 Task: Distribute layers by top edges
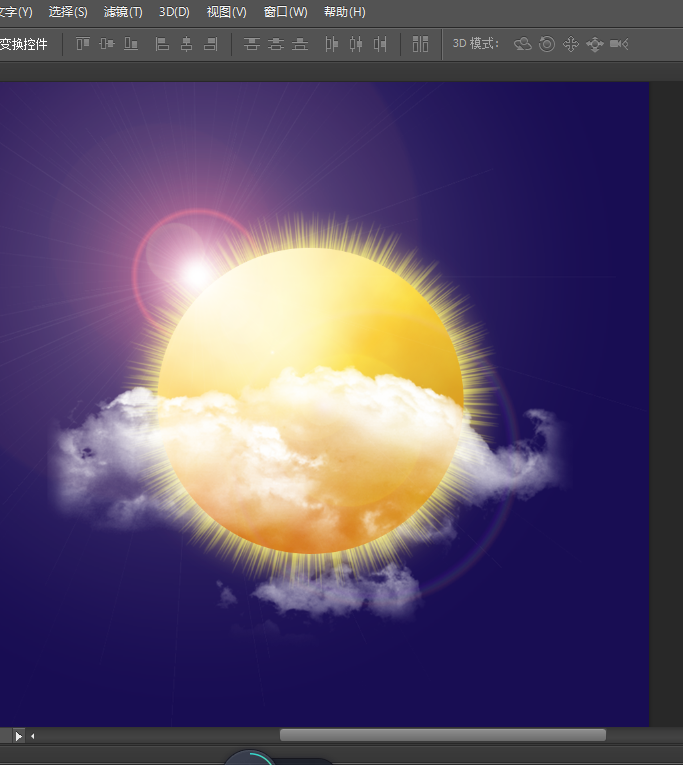point(252,44)
